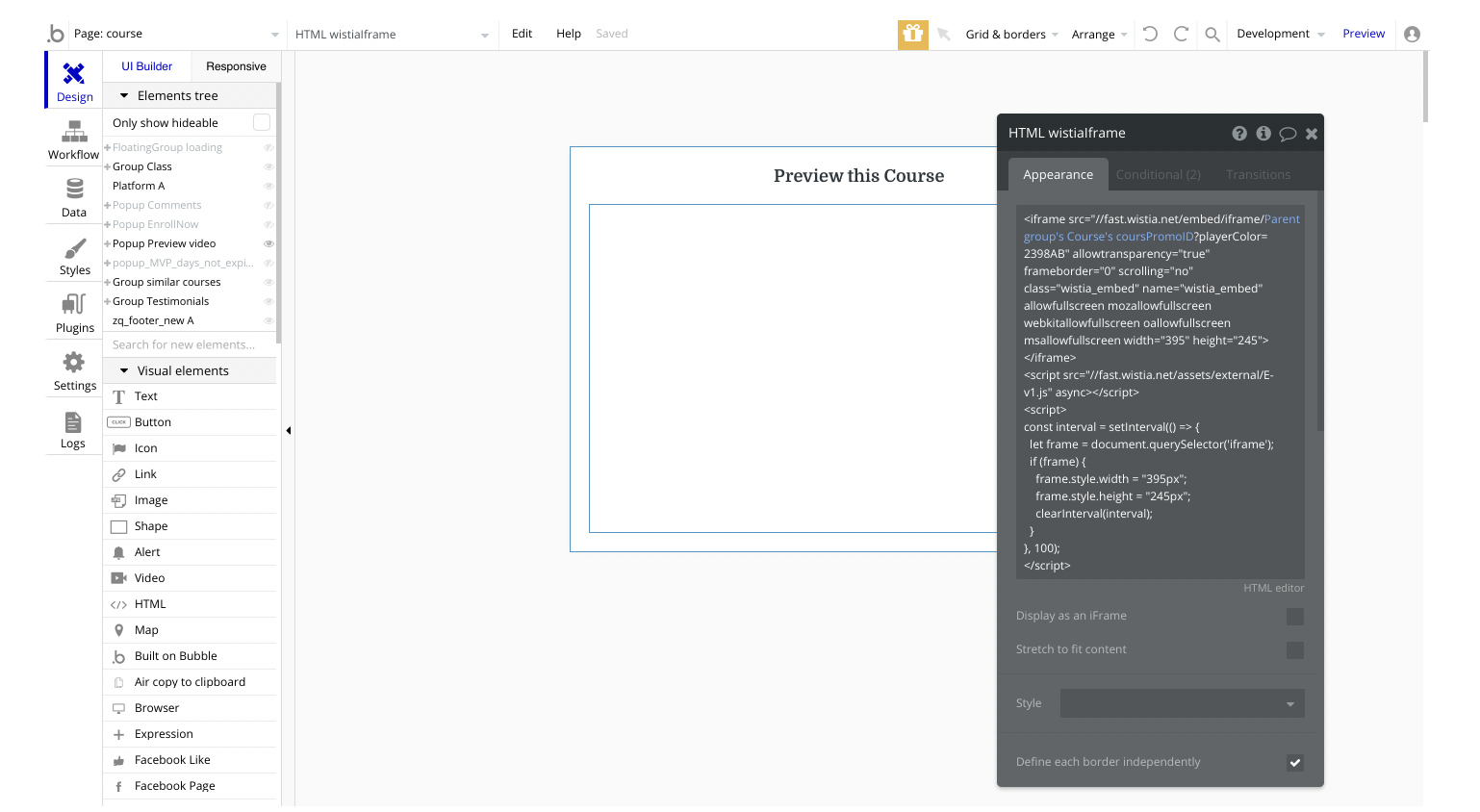Open the Page: course dropdown
This screenshot has width=1480, height=812.
point(176,34)
